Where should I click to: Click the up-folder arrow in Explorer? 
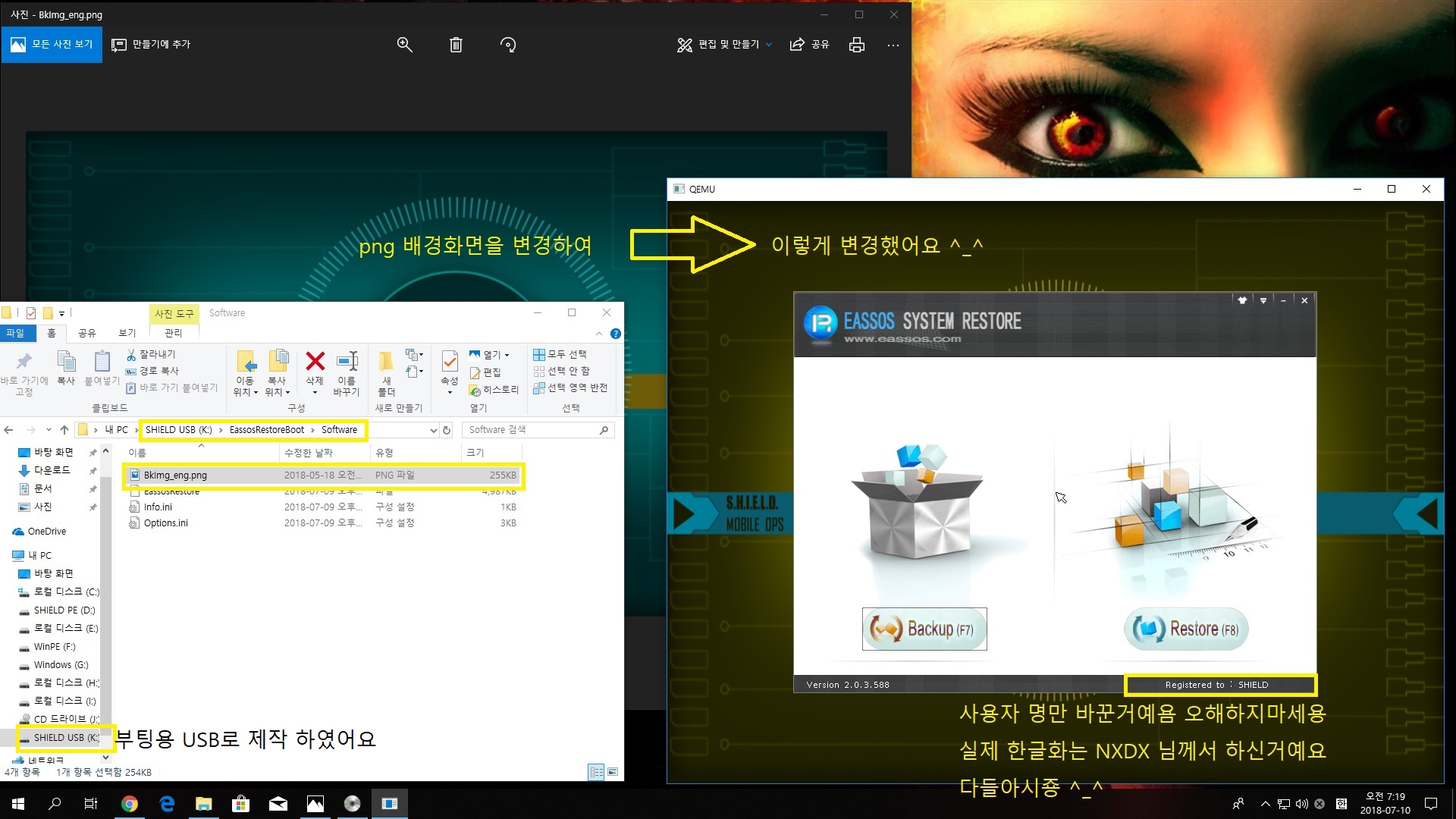pos(64,430)
